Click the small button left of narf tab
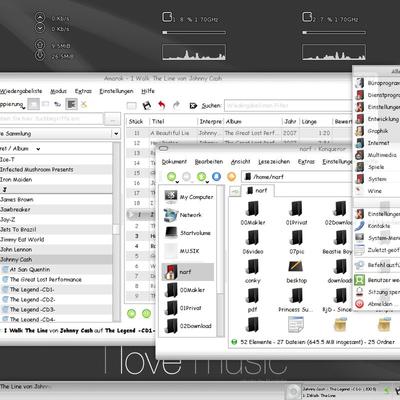 coord(235,191)
